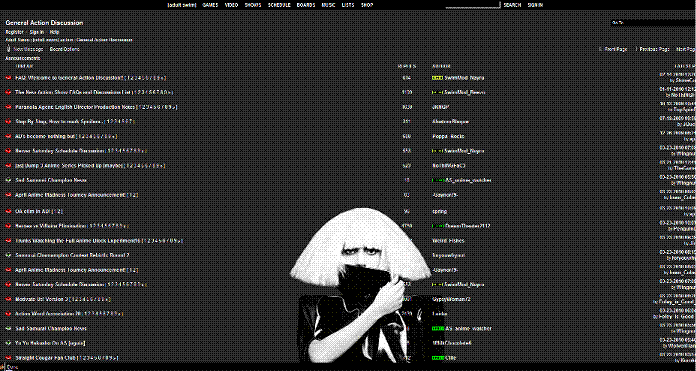Viewport: 696px width, 371px height.
Task: Click the icon beside The New Action Show FAQs thread
Action: point(8,92)
